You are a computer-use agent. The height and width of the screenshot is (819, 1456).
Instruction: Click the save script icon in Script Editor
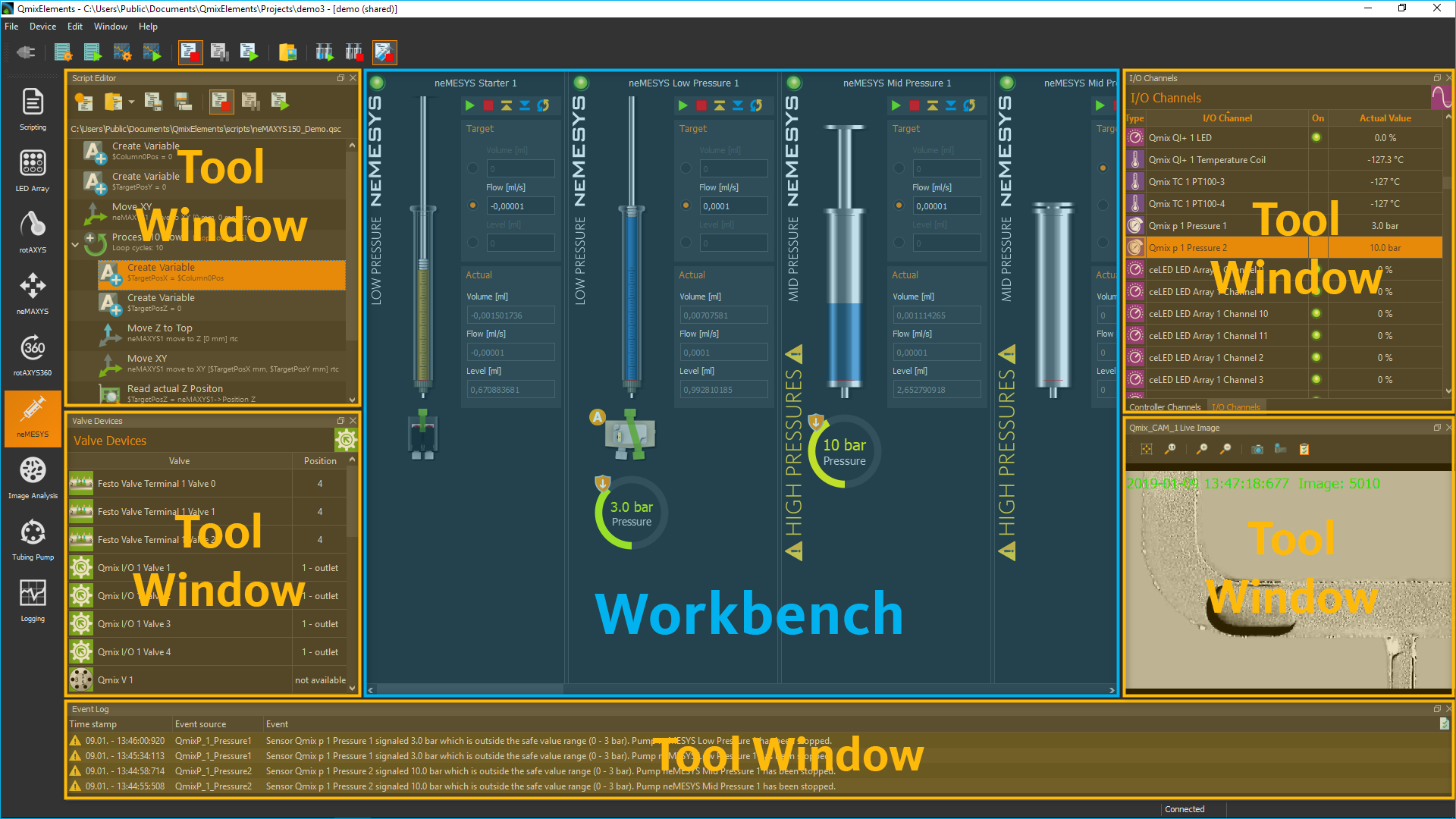point(154,101)
